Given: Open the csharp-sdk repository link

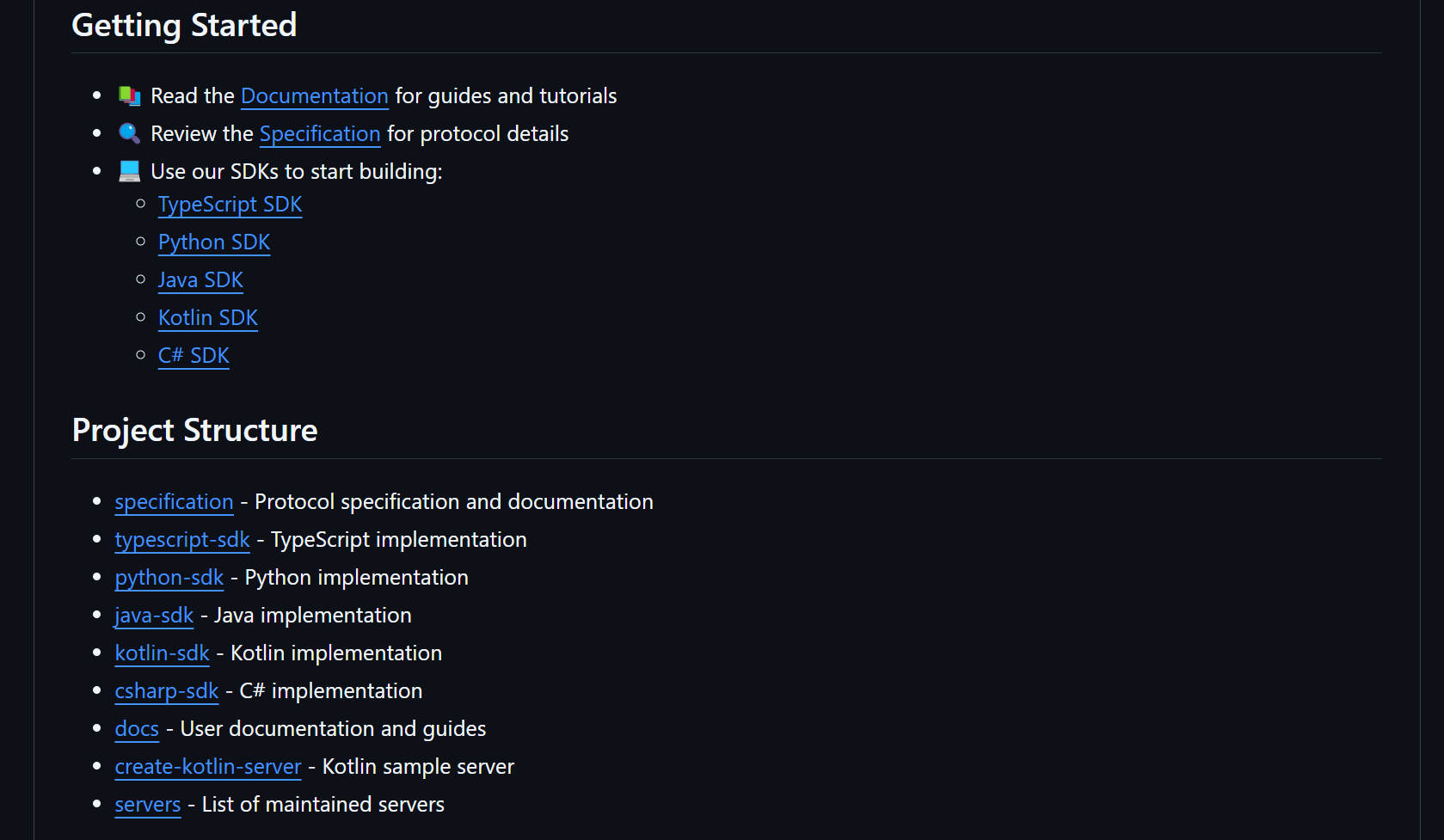Looking at the screenshot, I should click(167, 691).
